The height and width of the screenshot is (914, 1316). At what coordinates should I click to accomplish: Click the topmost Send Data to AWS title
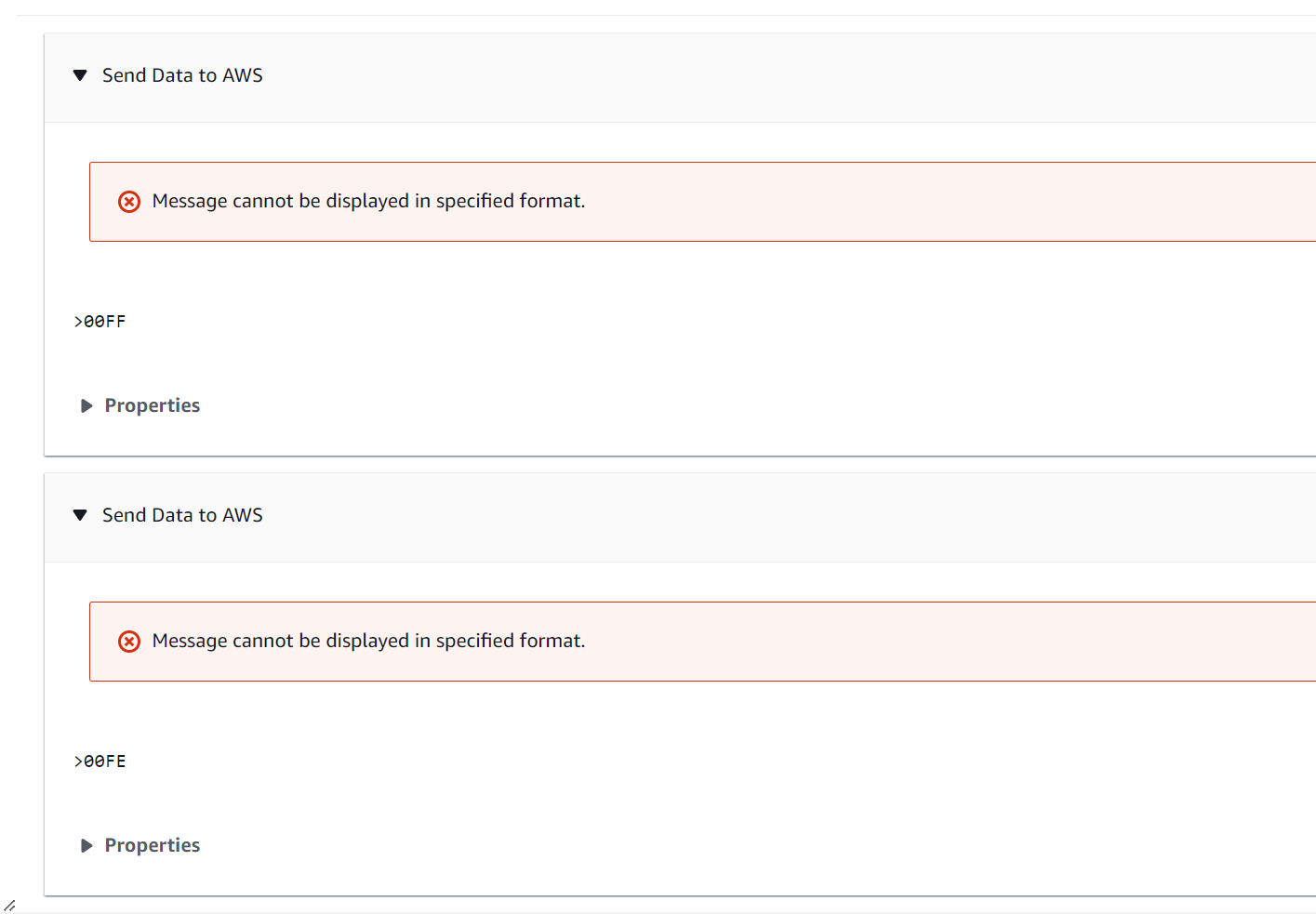[x=182, y=75]
